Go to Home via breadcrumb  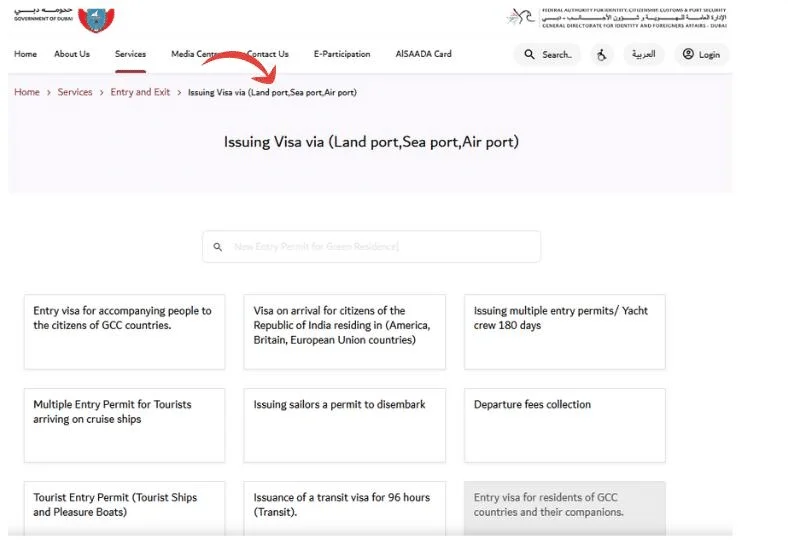point(27,92)
